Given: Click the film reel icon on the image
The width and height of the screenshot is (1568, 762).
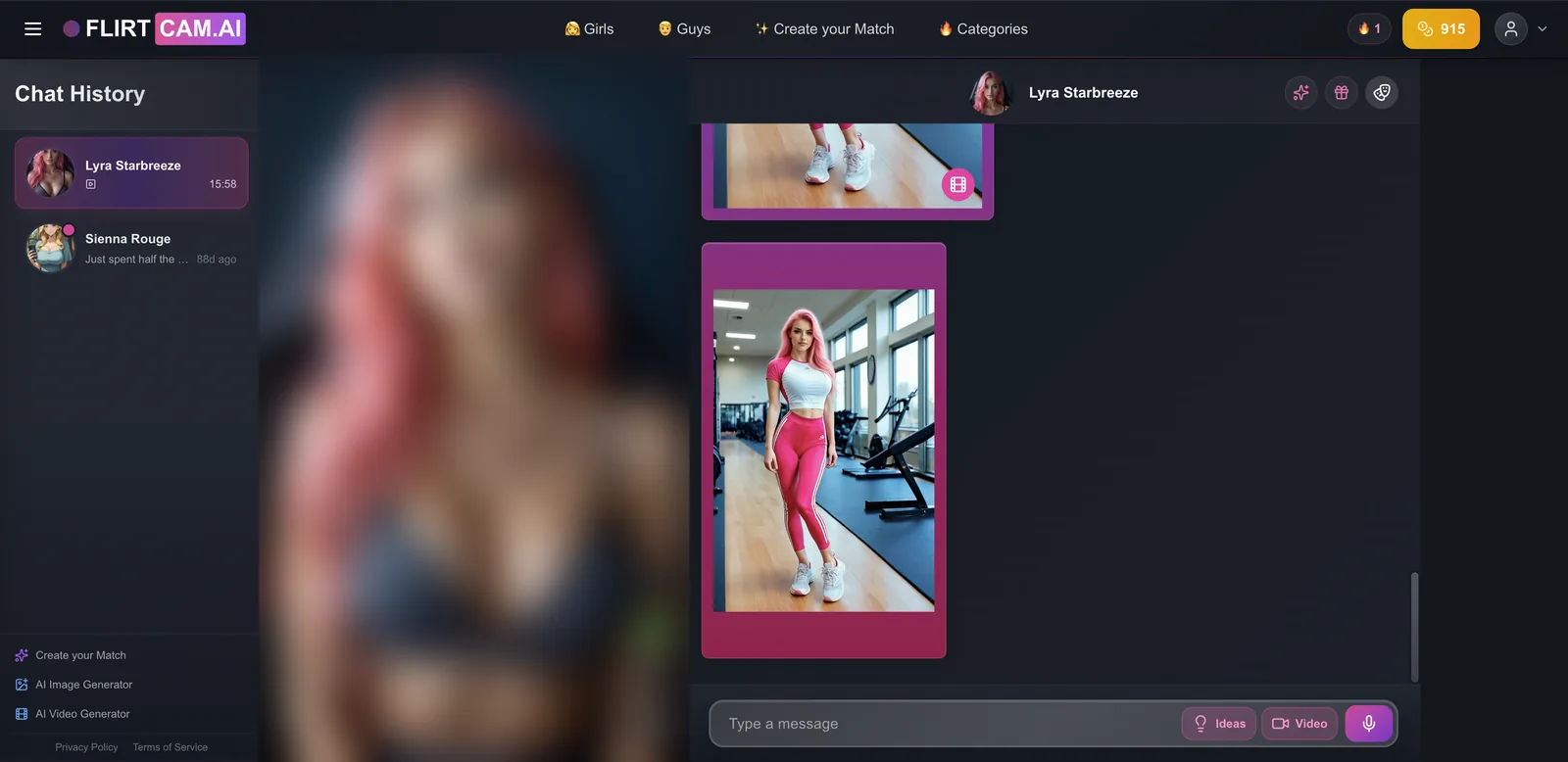Looking at the screenshot, I should [x=958, y=184].
